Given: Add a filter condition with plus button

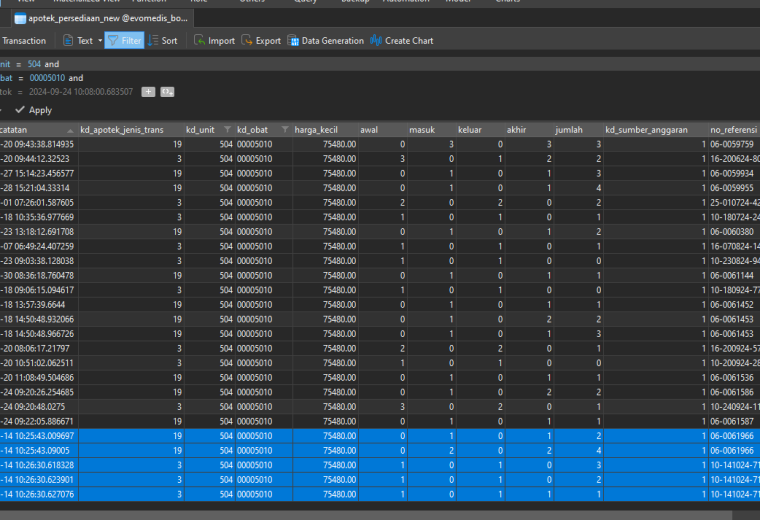Looking at the screenshot, I should [148, 92].
